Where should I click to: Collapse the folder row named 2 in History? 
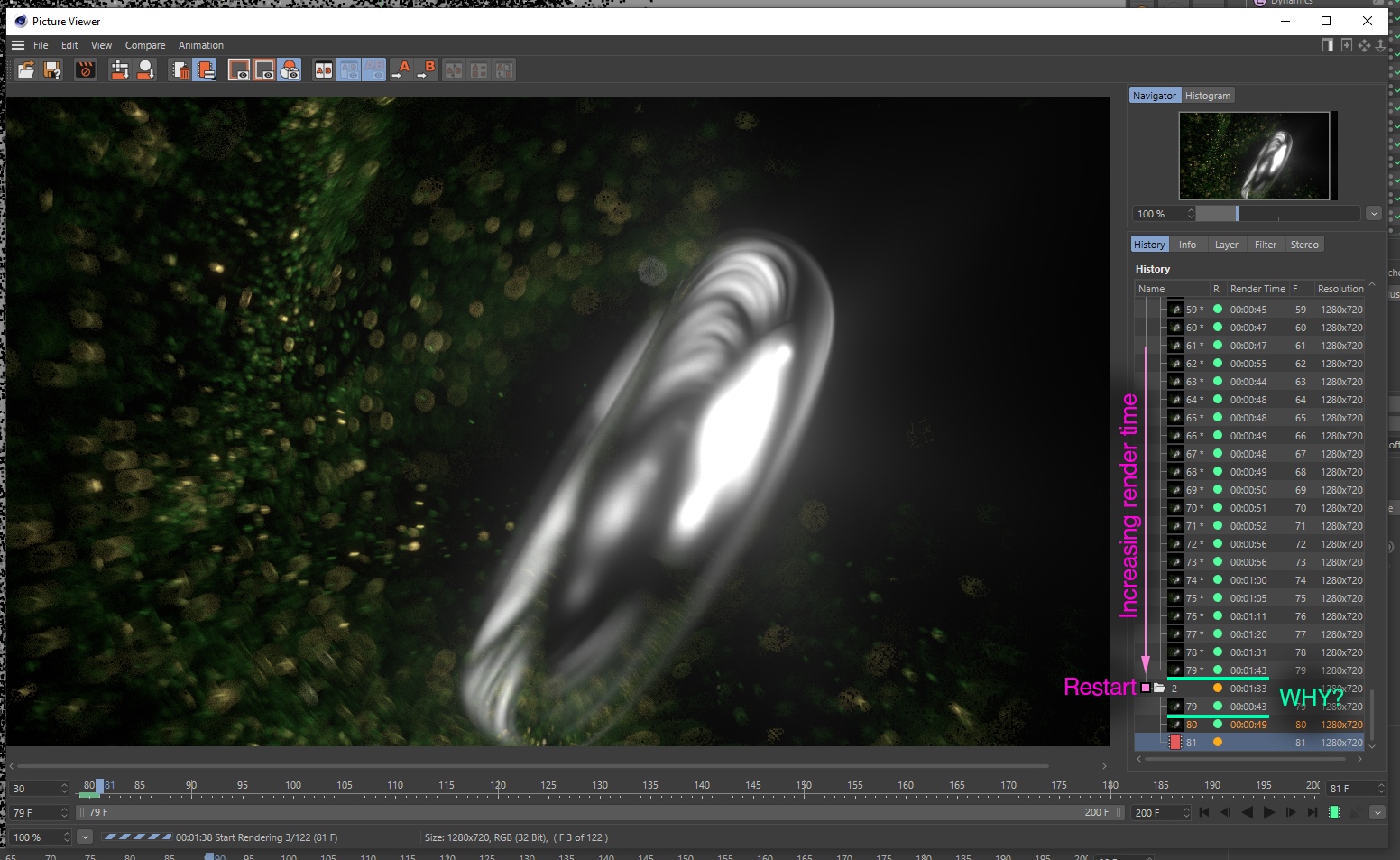tap(1146, 688)
